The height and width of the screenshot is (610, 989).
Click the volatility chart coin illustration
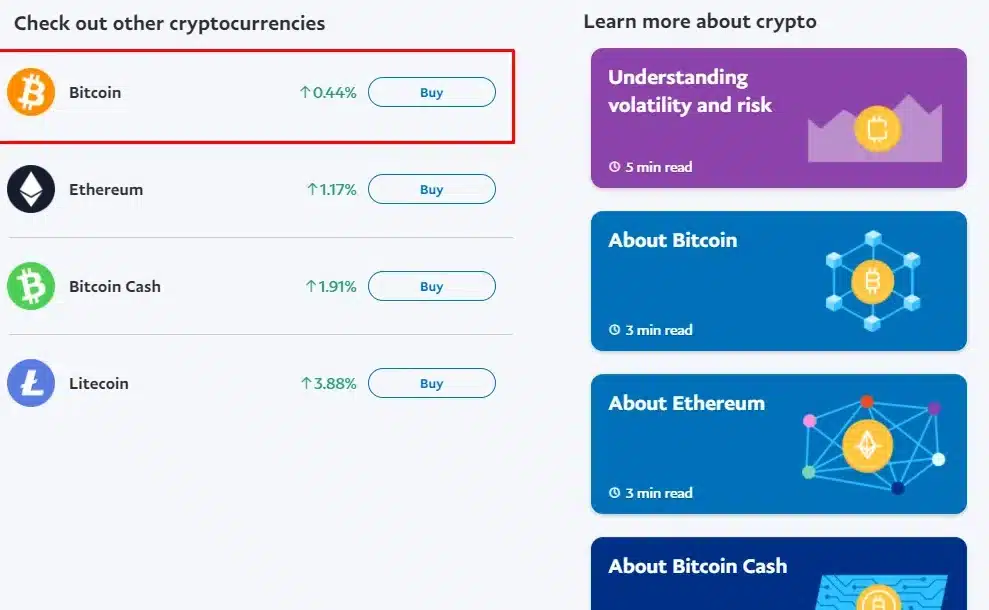(876, 130)
